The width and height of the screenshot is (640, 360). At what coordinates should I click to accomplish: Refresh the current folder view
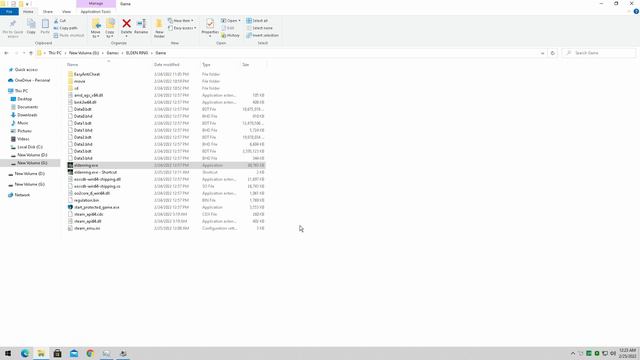[553, 53]
